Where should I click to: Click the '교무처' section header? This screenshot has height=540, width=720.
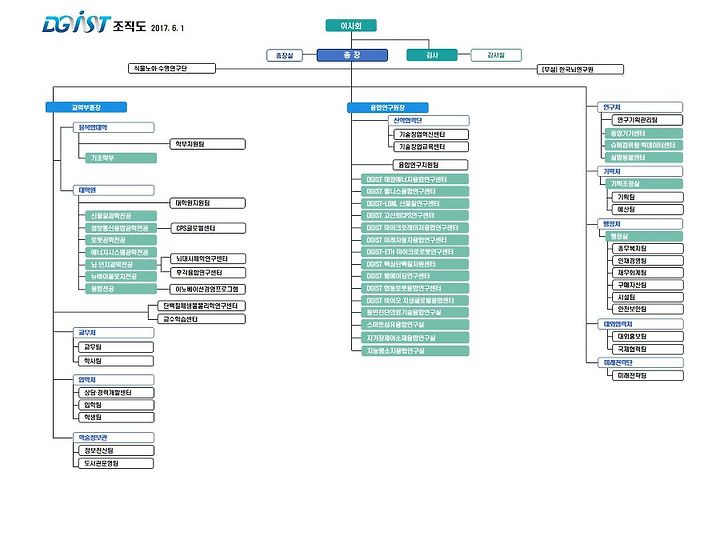click(114, 332)
